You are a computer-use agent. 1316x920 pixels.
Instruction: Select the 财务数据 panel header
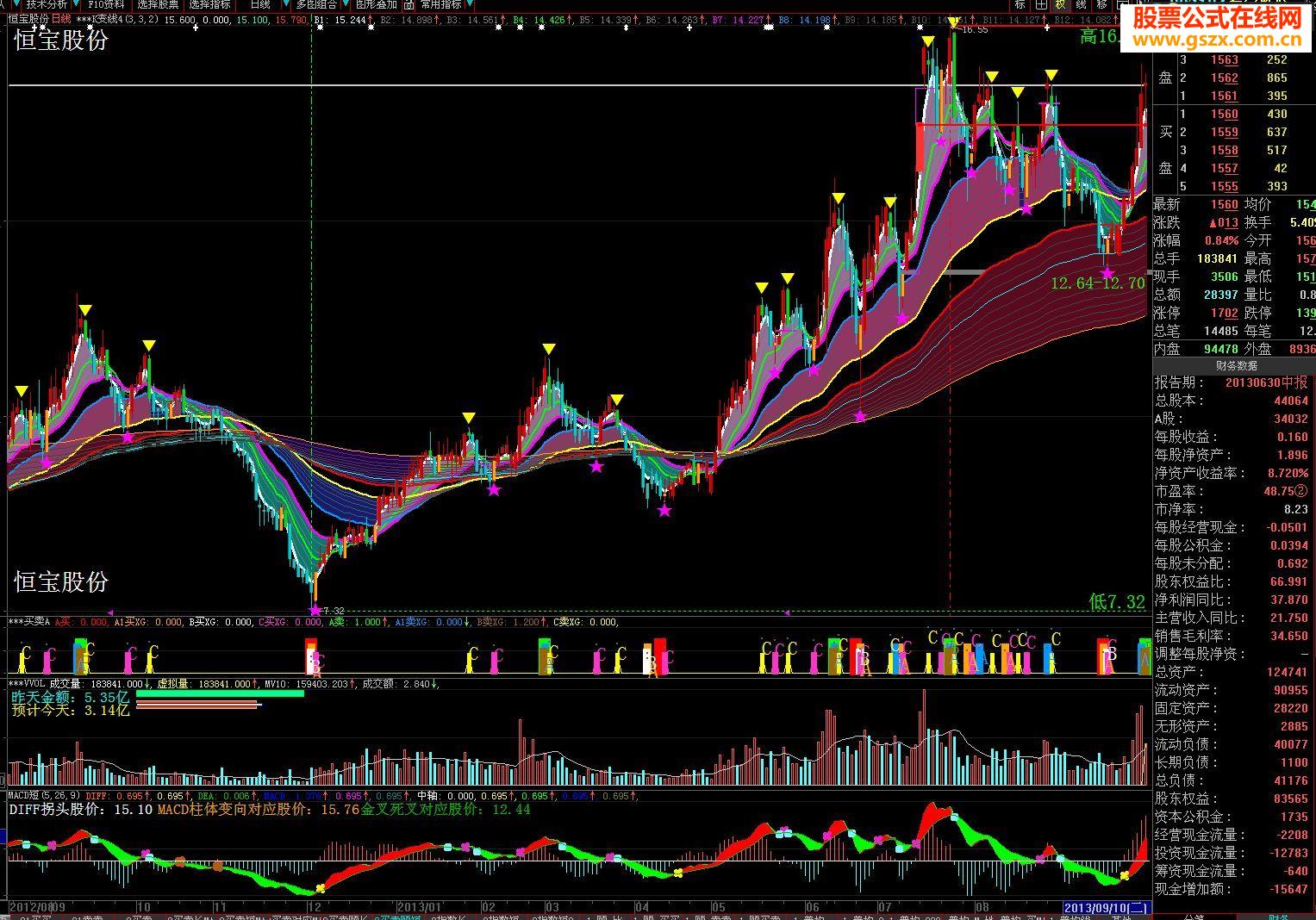(x=1235, y=366)
